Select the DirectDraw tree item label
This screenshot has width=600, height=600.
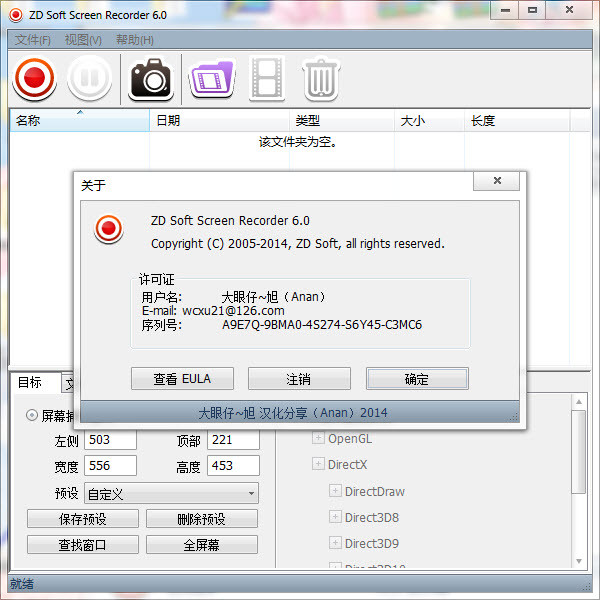coord(375,491)
